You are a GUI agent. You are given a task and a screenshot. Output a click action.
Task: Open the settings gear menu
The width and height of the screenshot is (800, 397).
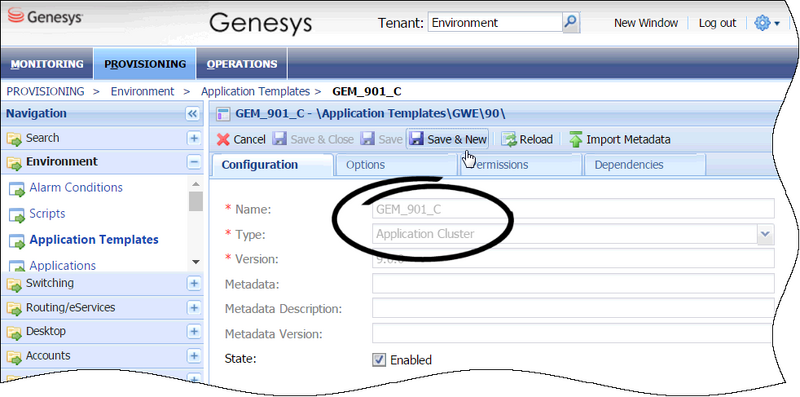pos(766,23)
